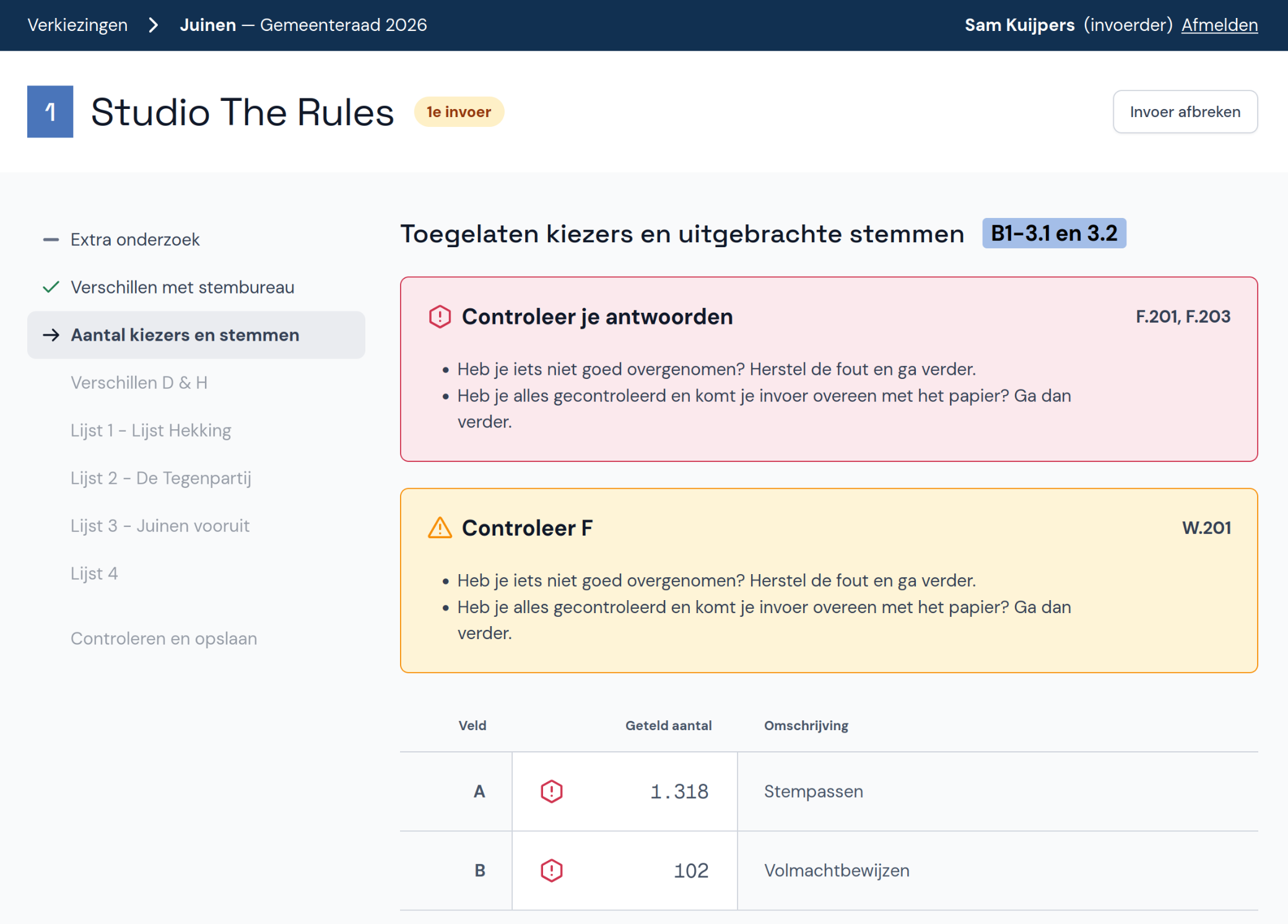The height and width of the screenshot is (924, 1288).
Task: Click the blue polling station number 1 badge
Action: tap(50, 111)
